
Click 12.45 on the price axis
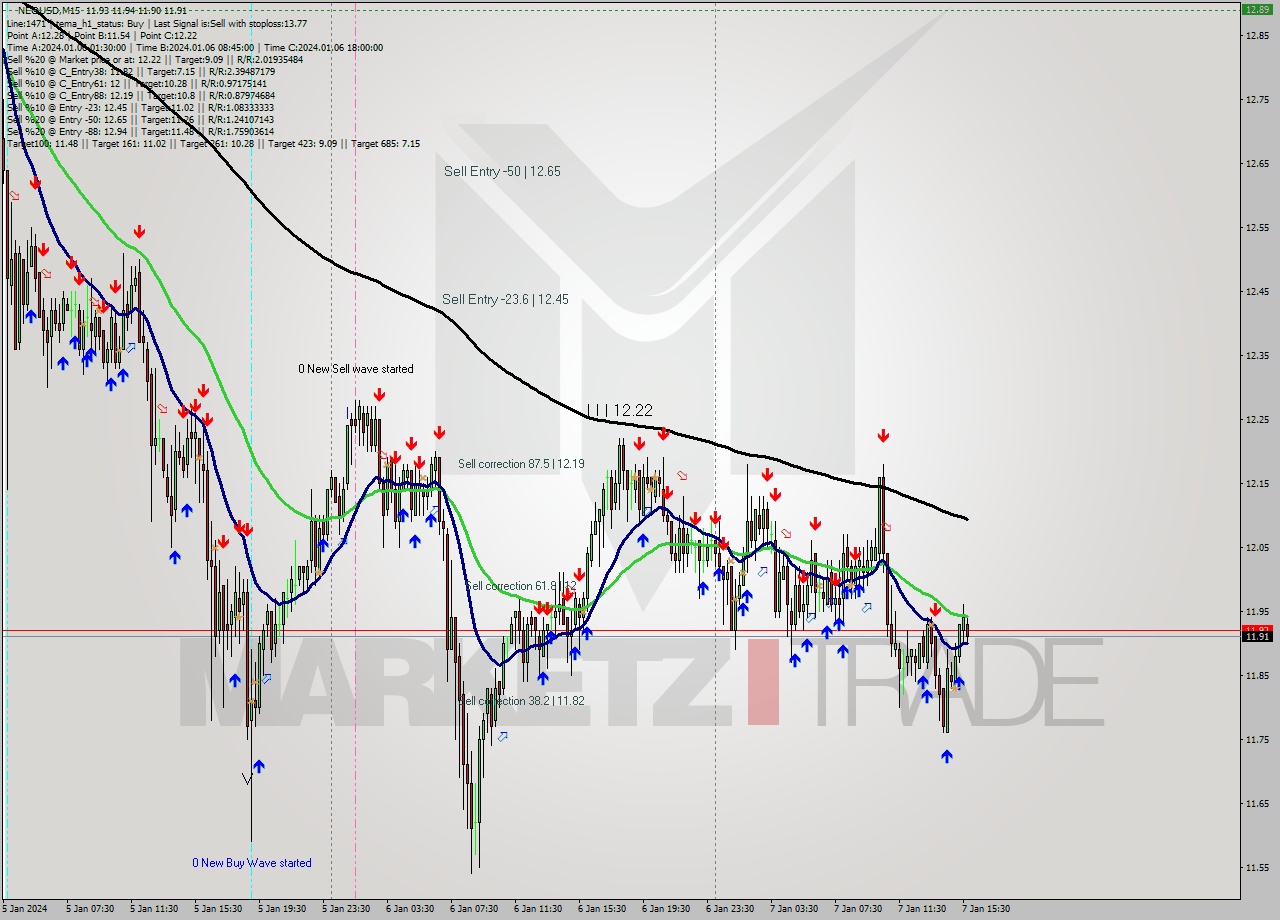(1257, 292)
